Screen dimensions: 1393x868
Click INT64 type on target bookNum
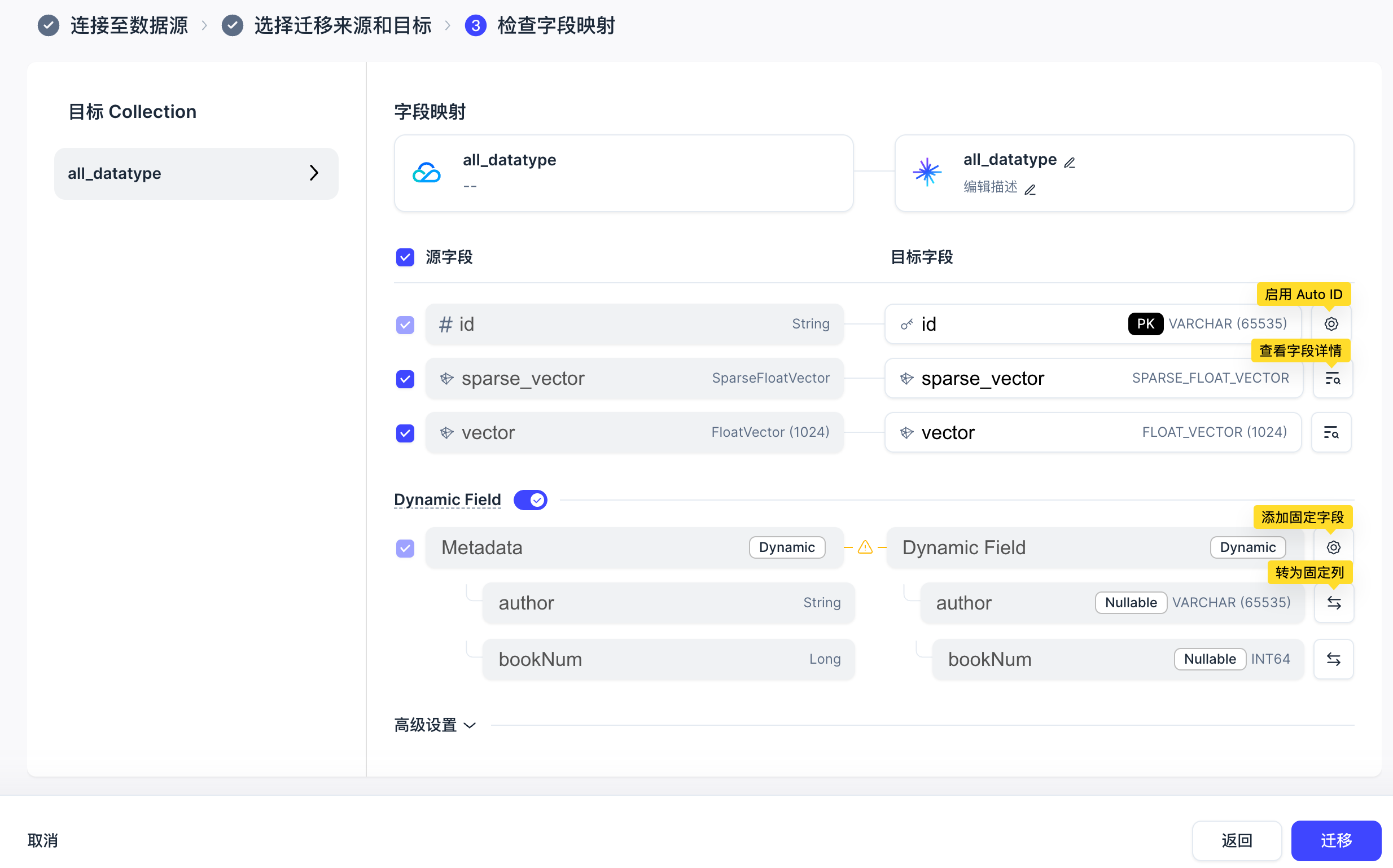(1270, 659)
